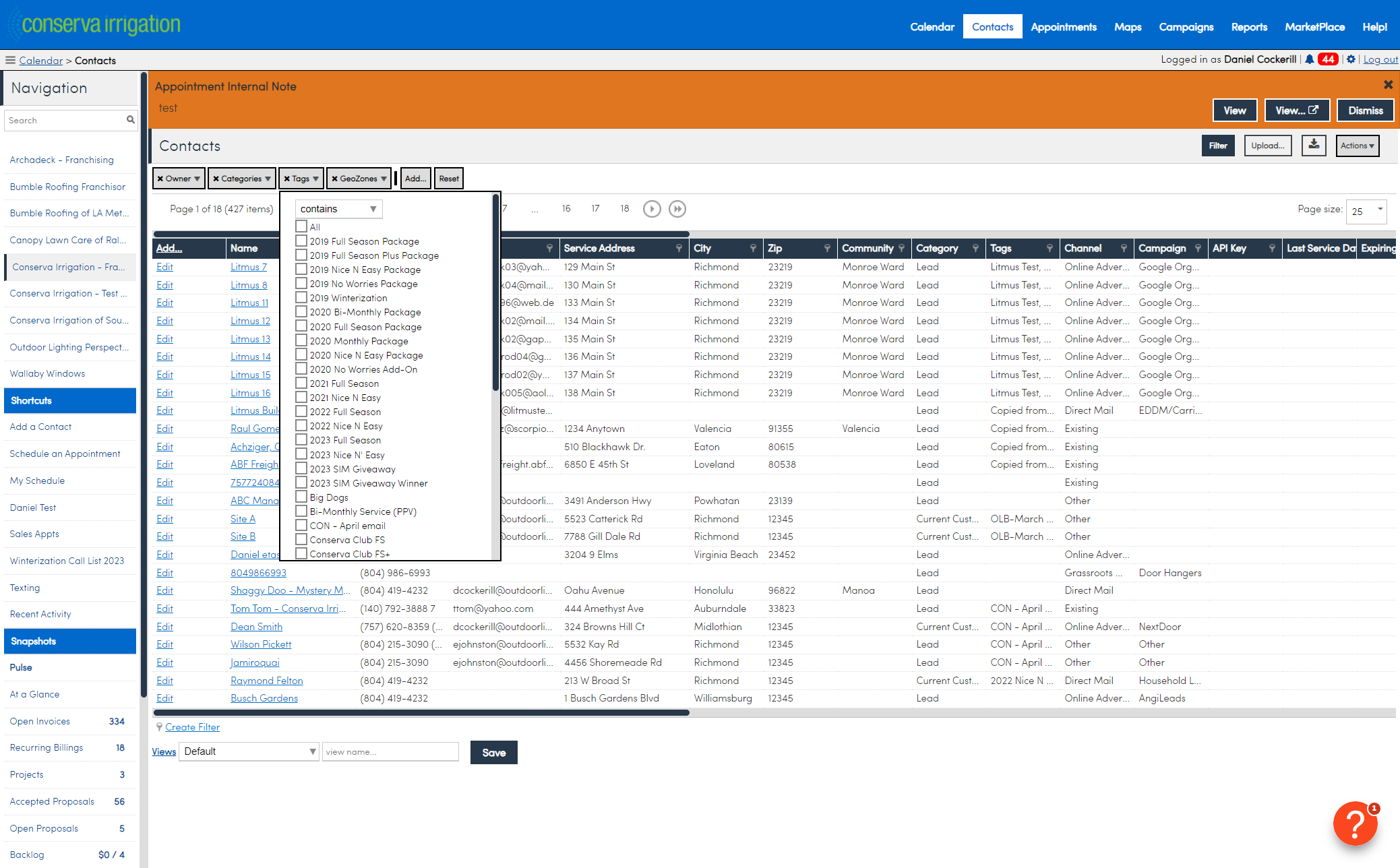Viewport: 1400px width, 868px height.
Task: Click the navigation search magnifier icon
Action: tap(131, 120)
